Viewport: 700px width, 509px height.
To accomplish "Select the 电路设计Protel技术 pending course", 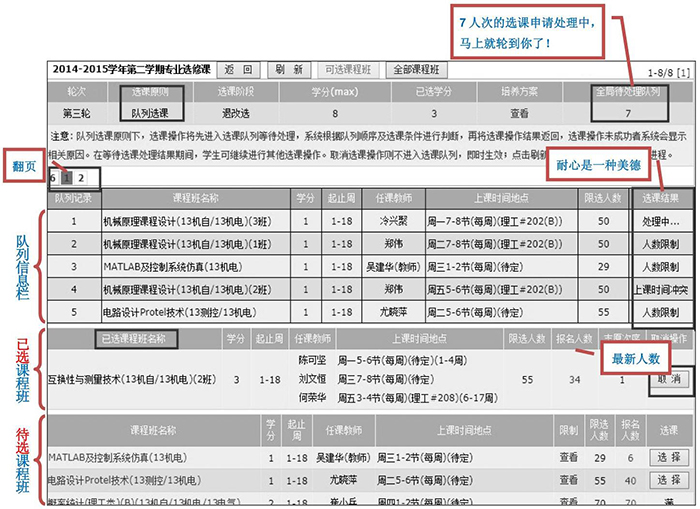I will tap(668, 481).
